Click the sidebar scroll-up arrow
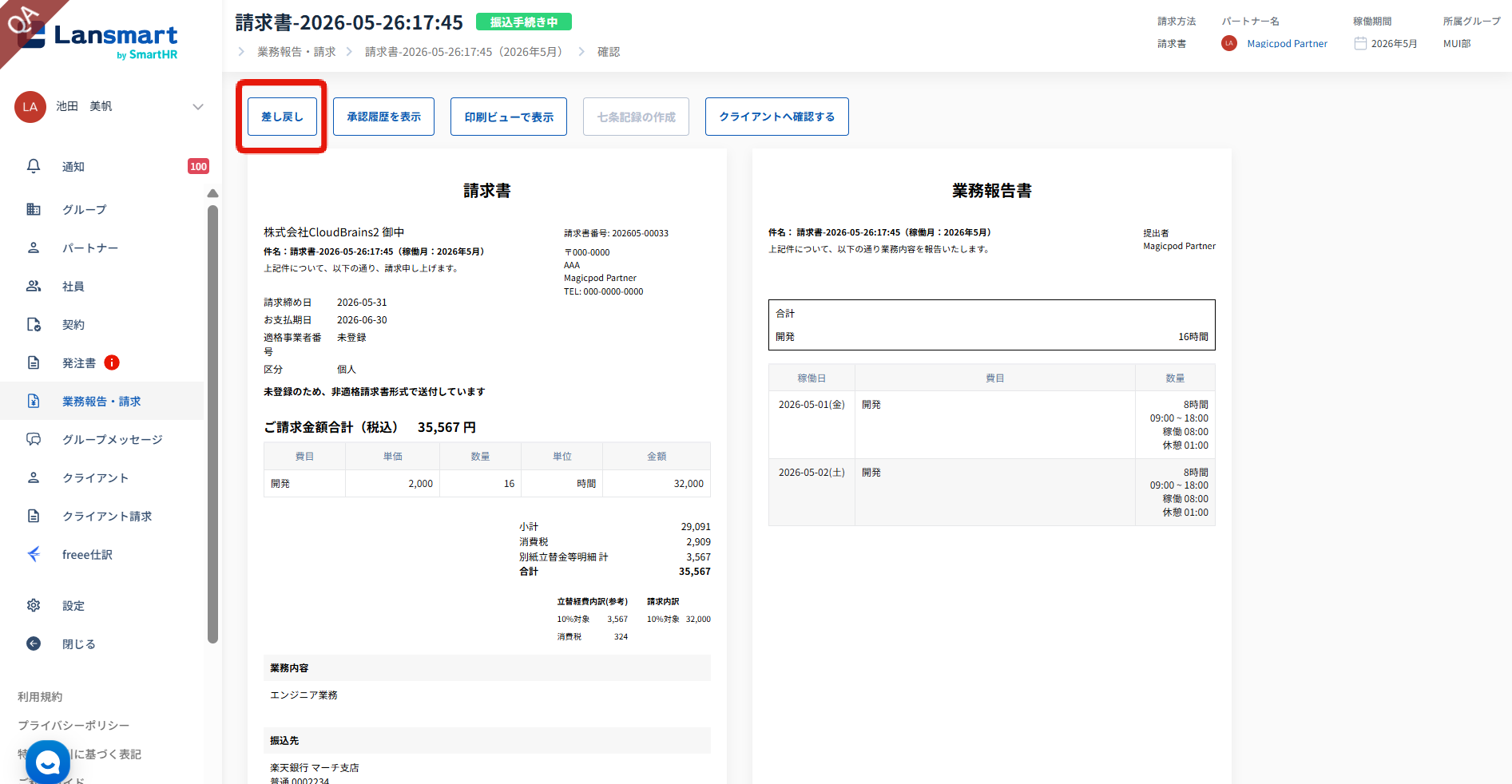The height and width of the screenshot is (784, 1512). tap(212, 193)
